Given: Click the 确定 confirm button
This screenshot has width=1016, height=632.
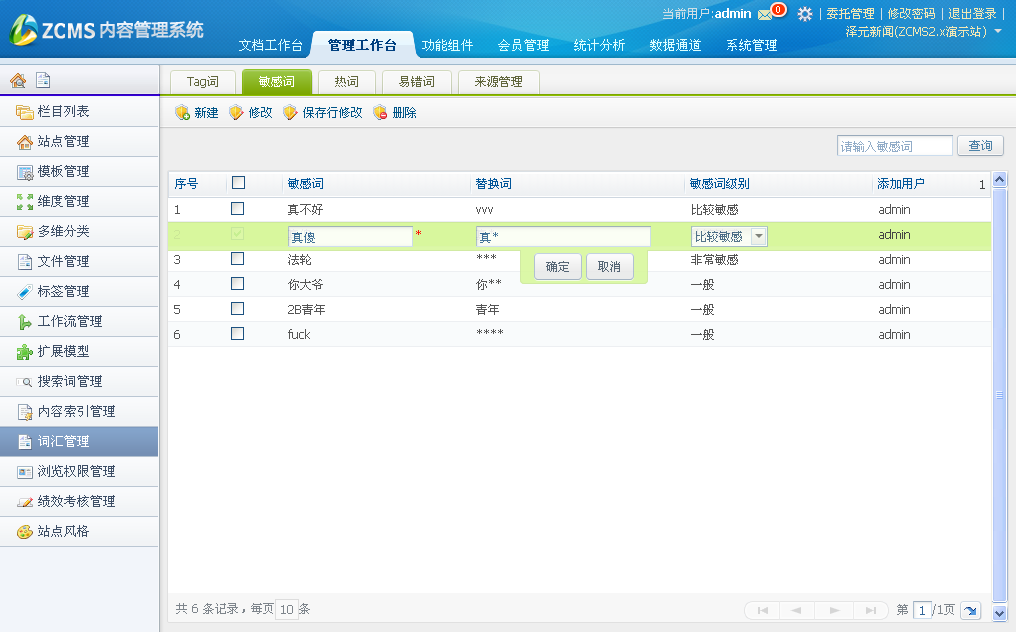Looking at the screenshot, I should click(557, 267).
